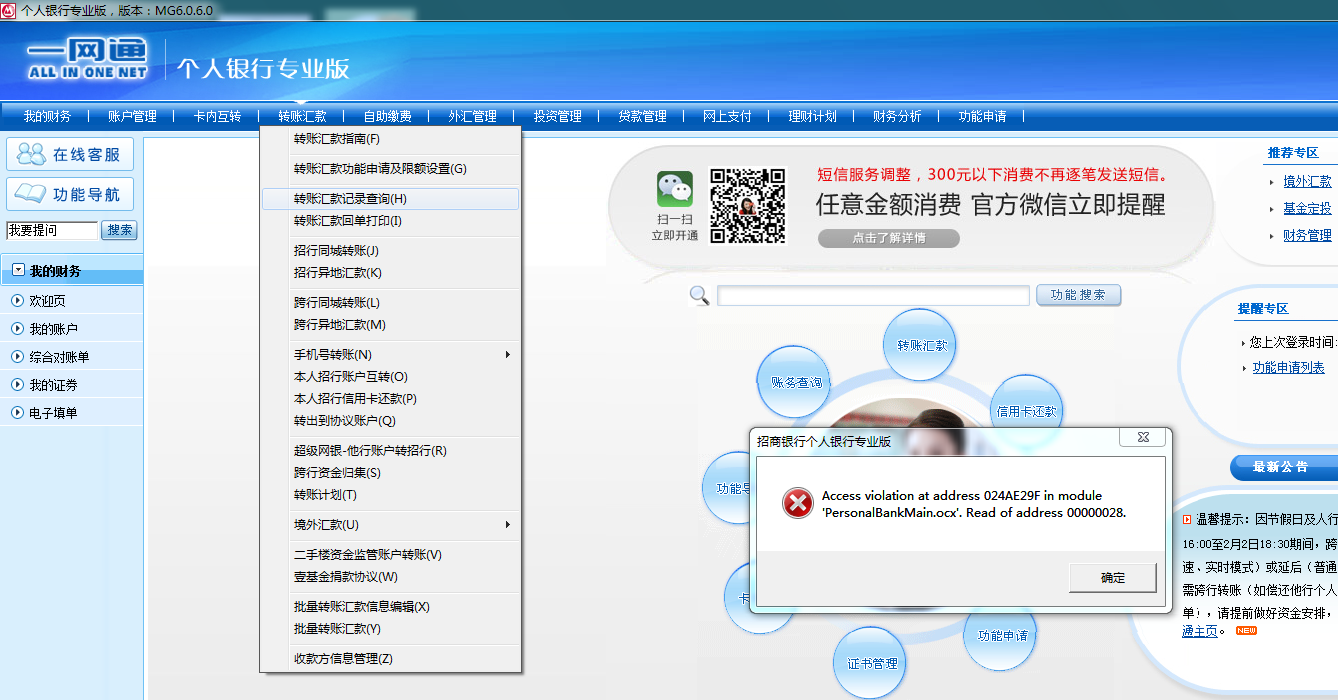Screen dimensions: 1338x700
Task: Click the 功能搜索 button
Action: 1079,295
